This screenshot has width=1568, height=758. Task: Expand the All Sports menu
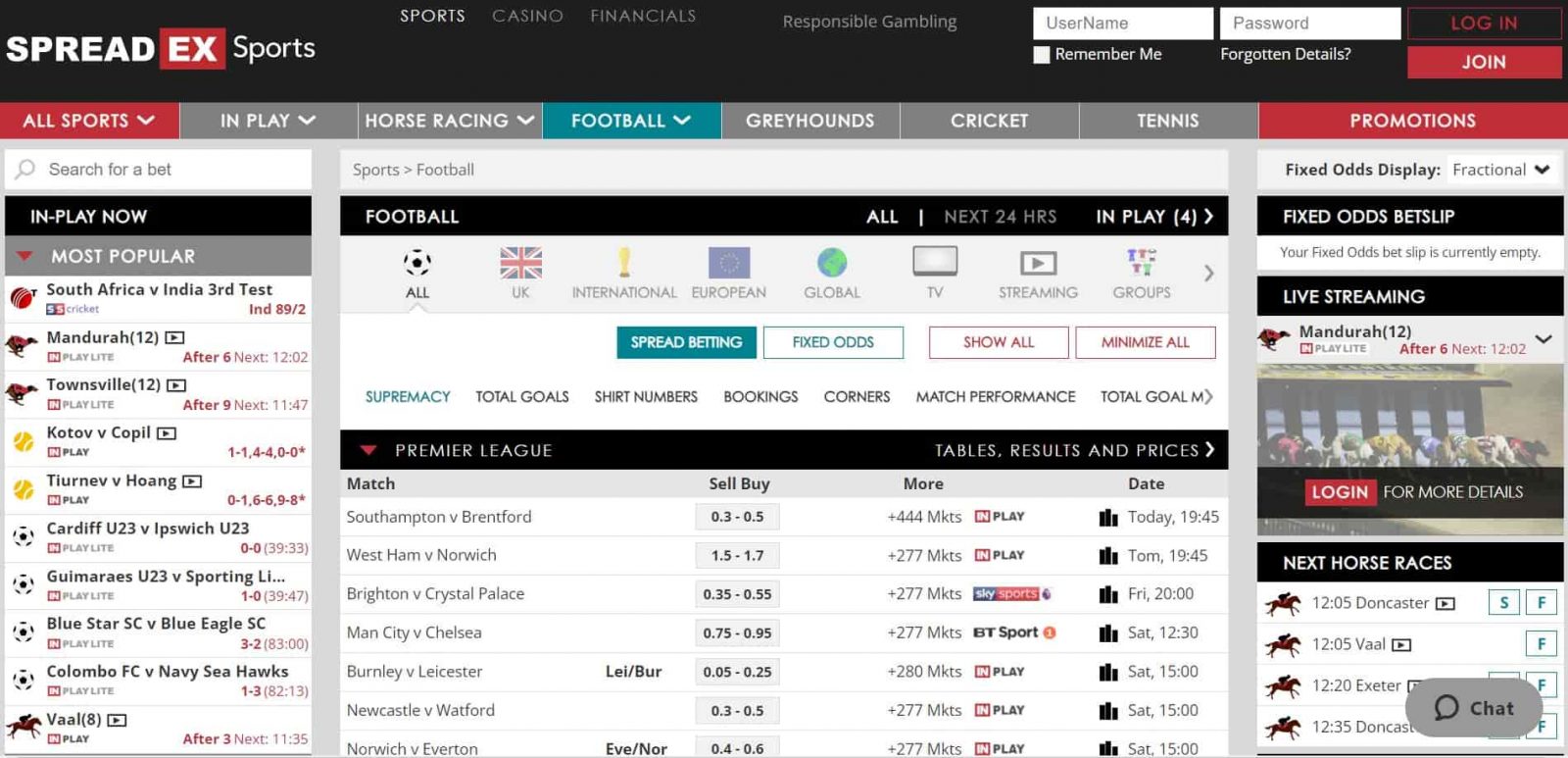89,121
